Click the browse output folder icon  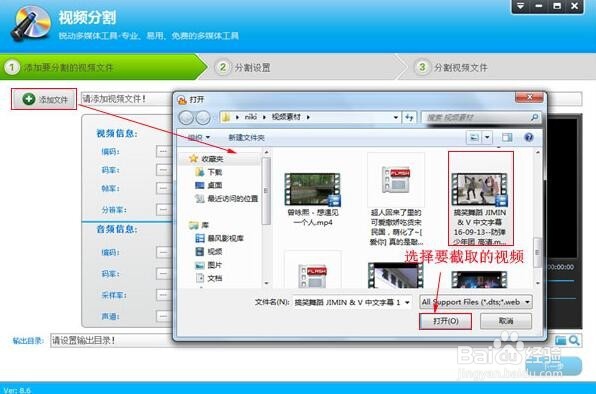[561, 340]
